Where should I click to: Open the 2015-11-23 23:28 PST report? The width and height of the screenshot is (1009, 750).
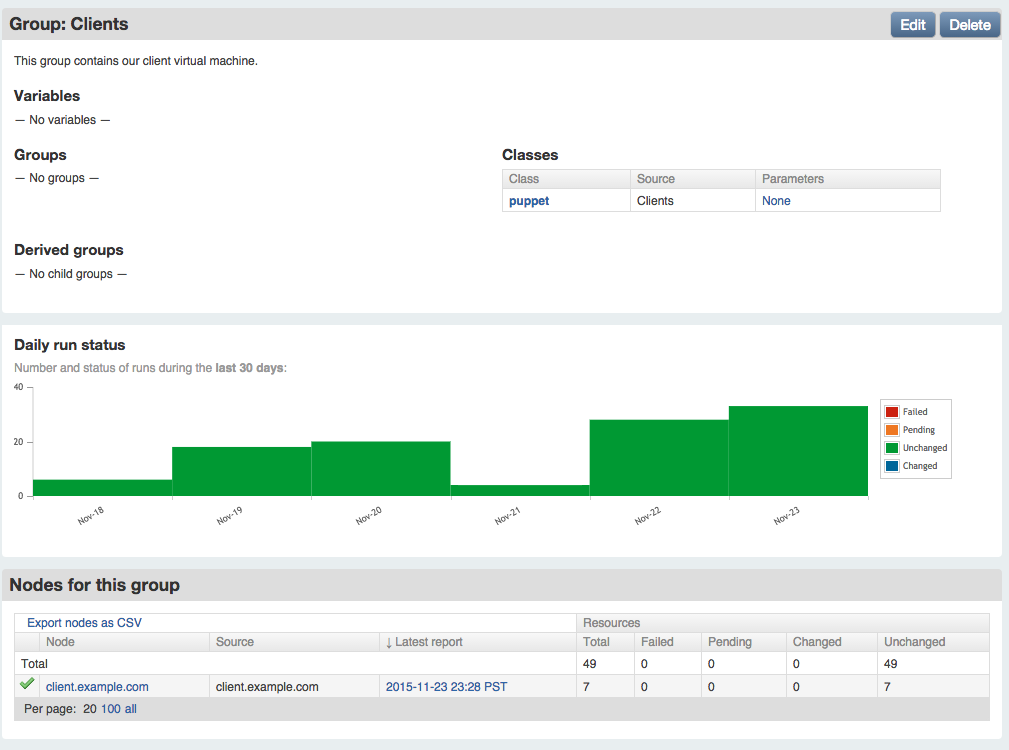[x=445, y=687]
